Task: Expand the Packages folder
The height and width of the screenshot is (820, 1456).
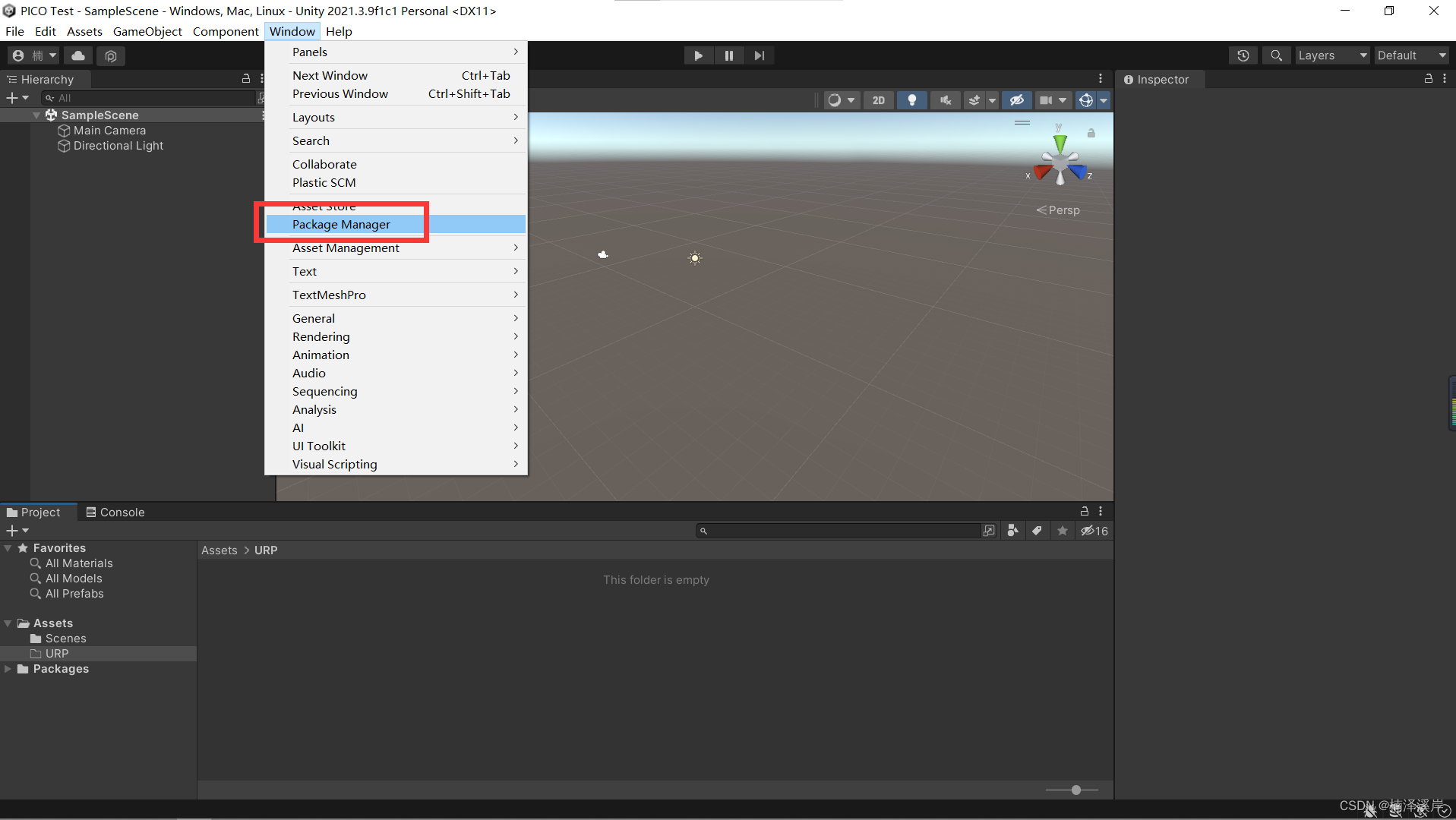Action: (x=8, y=669)
